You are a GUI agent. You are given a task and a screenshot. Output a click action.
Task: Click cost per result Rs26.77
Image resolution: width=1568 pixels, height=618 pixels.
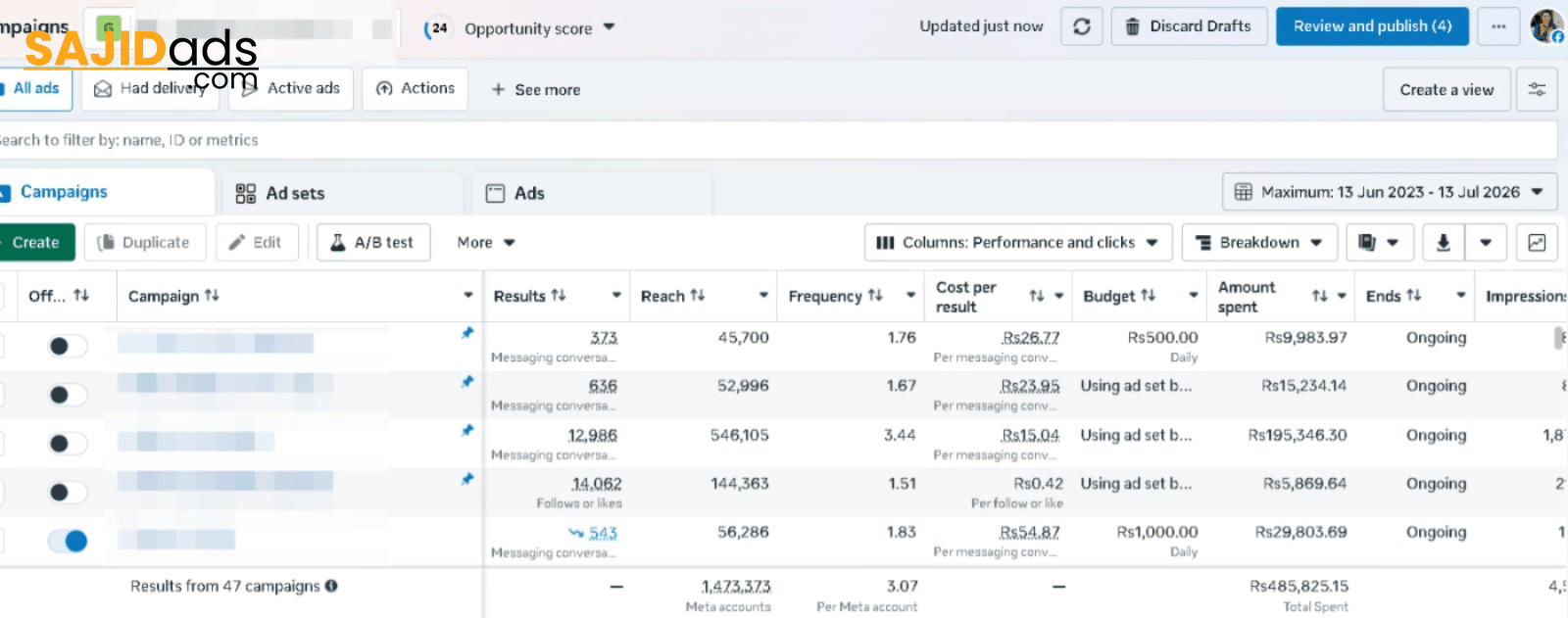(x=1030, y=338)
